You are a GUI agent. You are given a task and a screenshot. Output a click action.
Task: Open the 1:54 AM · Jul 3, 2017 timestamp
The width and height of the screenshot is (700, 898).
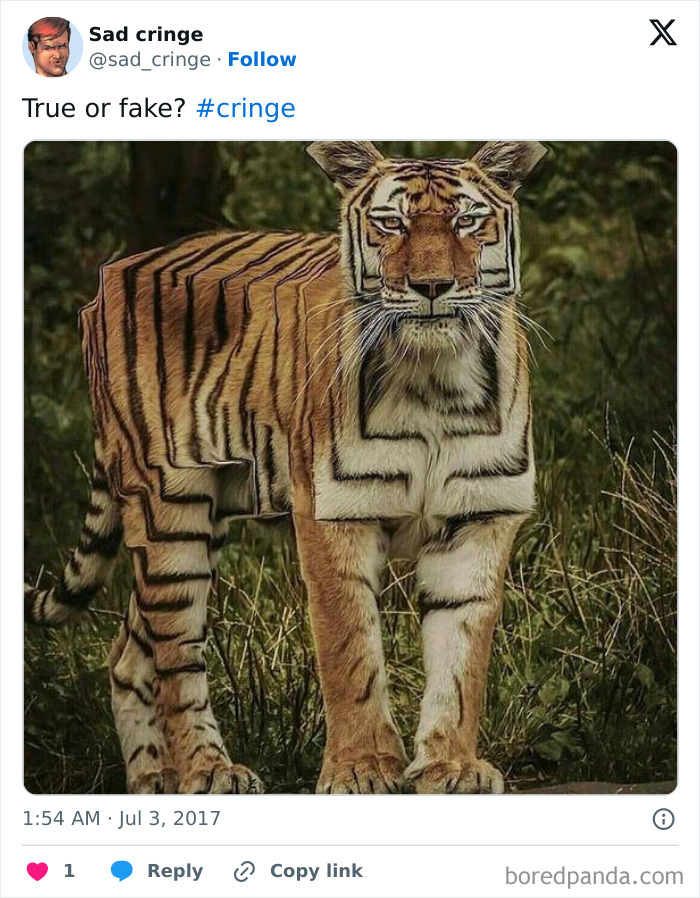121,818
